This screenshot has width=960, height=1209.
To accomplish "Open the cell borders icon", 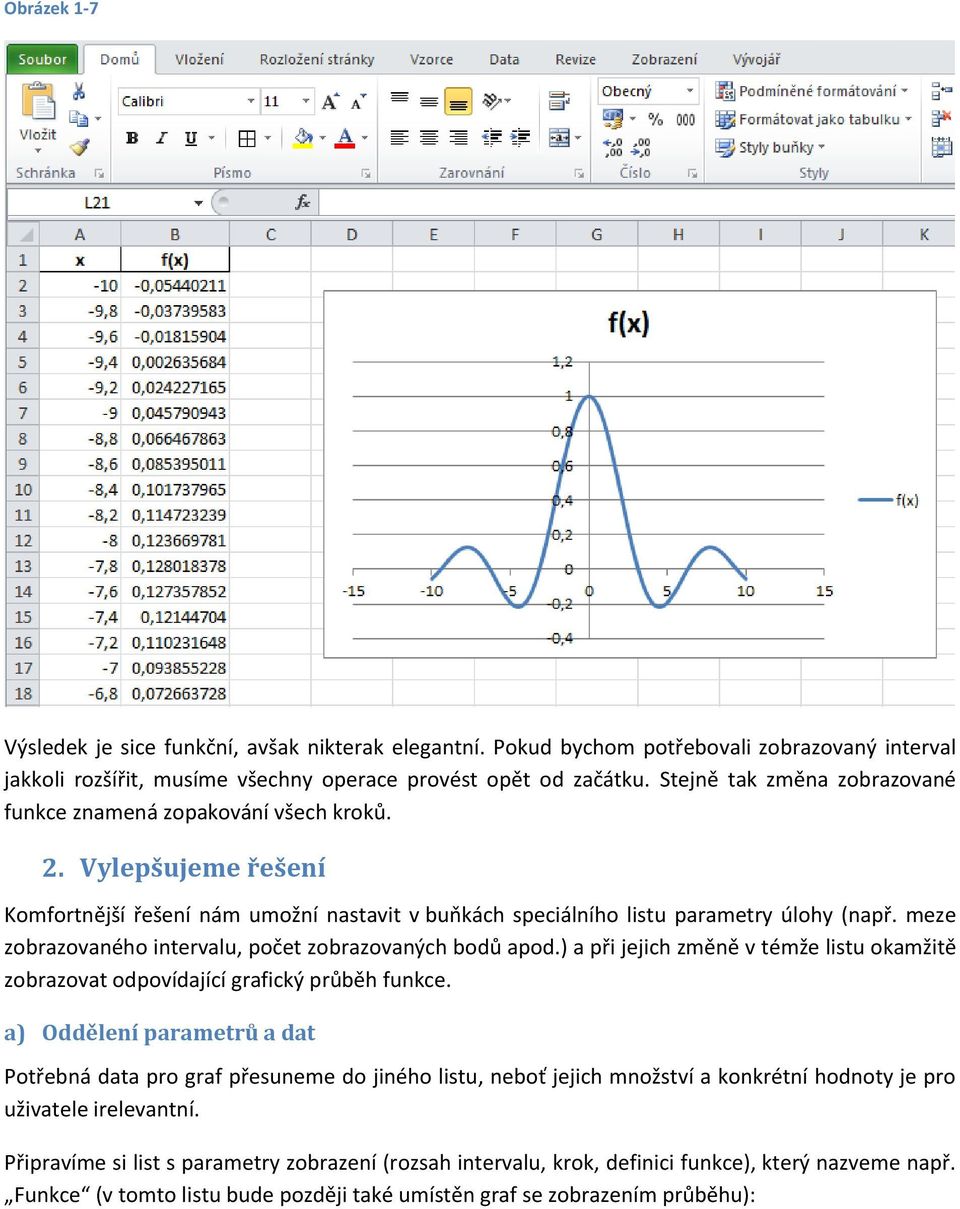I will coord(247,138).
